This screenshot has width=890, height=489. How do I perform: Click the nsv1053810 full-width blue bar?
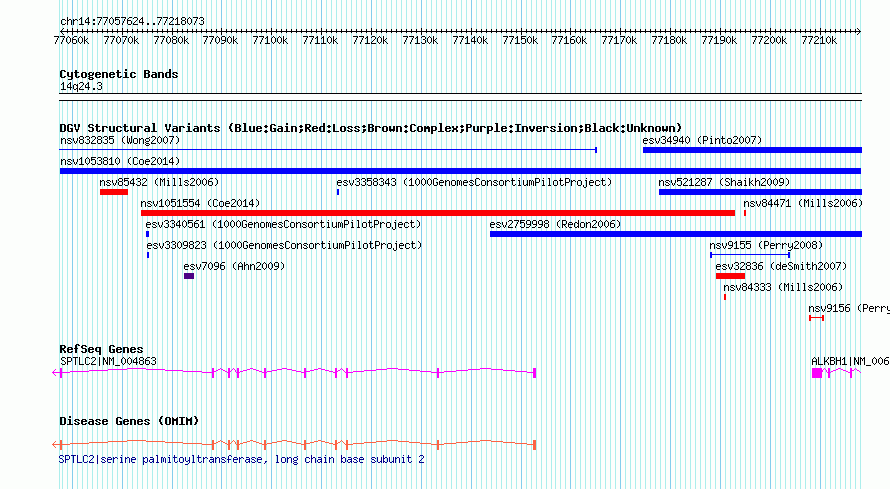[460, 171]
